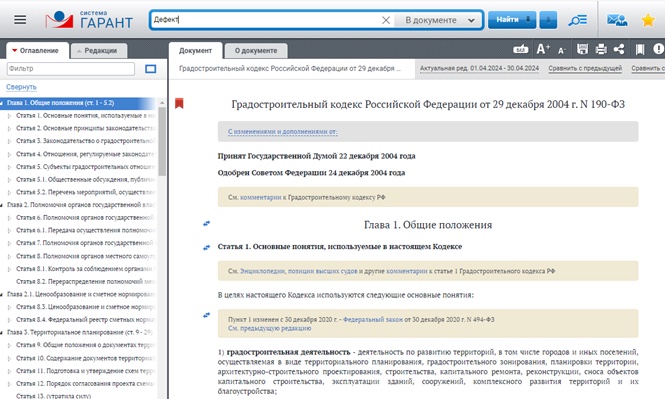Open the 'Федеральный закон' link from 30 декабря 2020
665x399 pixels.
pos(373,319)
